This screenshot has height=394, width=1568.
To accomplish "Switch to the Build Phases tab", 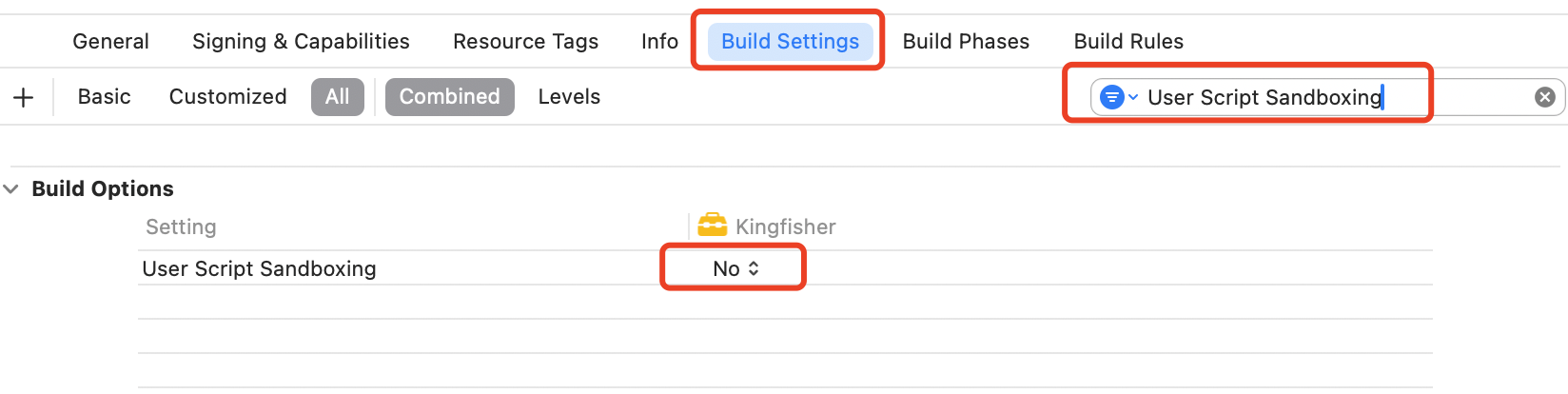I will click(966, 42).
